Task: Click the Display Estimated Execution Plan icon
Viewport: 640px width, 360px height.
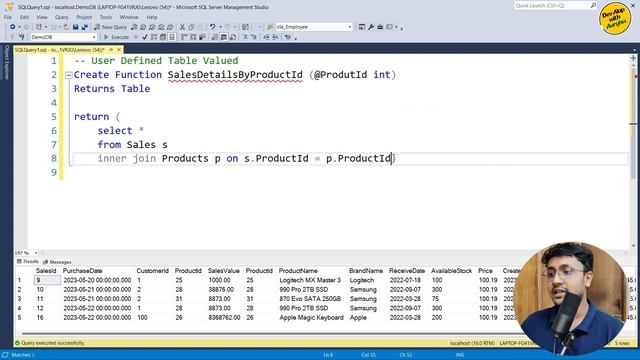Action: [154, 37]
